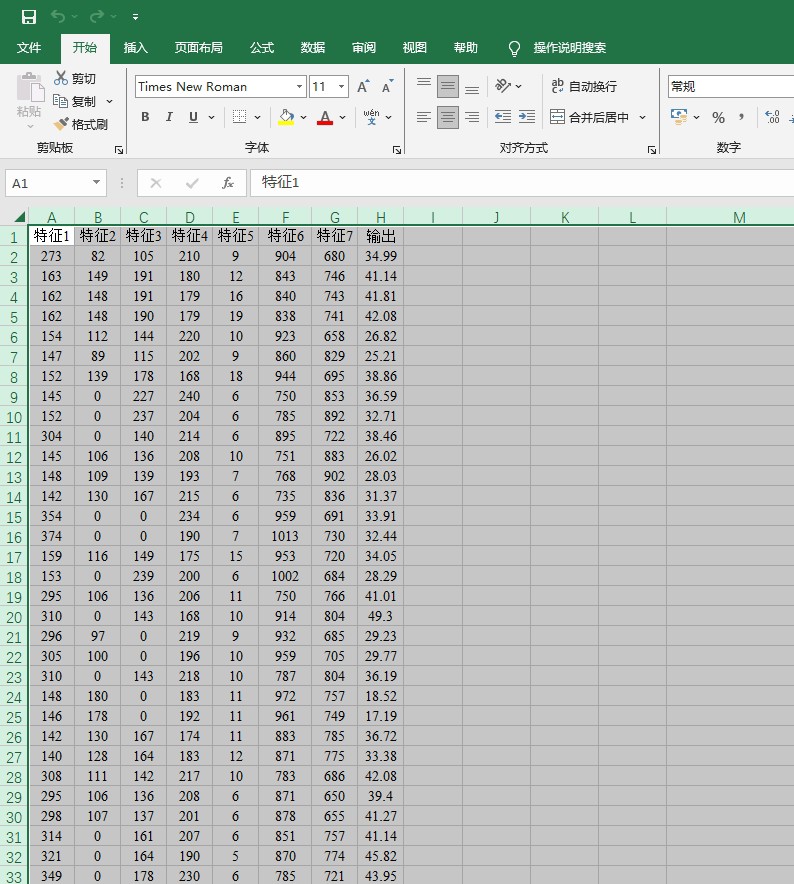Click the Name Box showing A1

coord(56,183)
